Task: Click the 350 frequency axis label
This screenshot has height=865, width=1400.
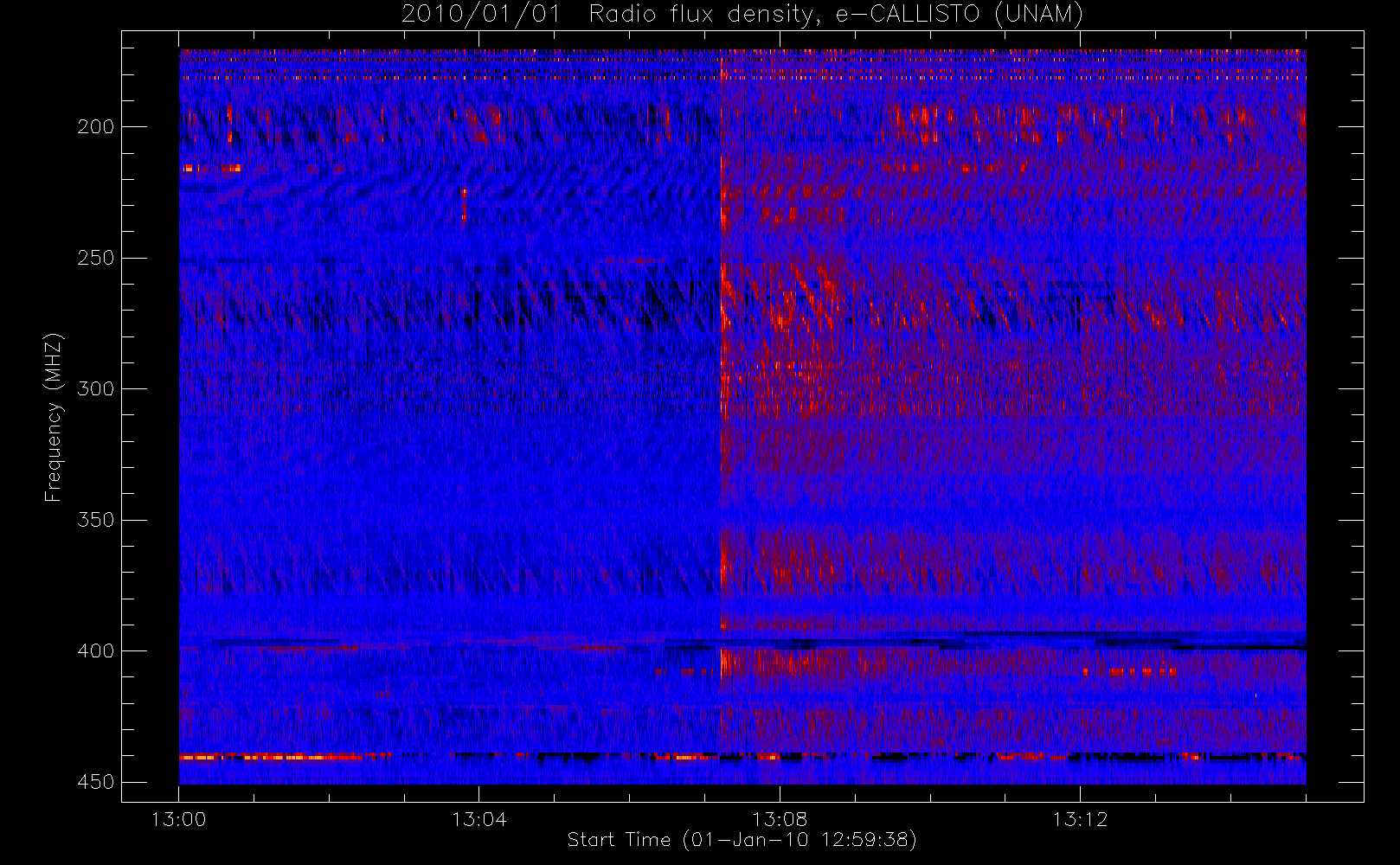Action: click(95, 520)
